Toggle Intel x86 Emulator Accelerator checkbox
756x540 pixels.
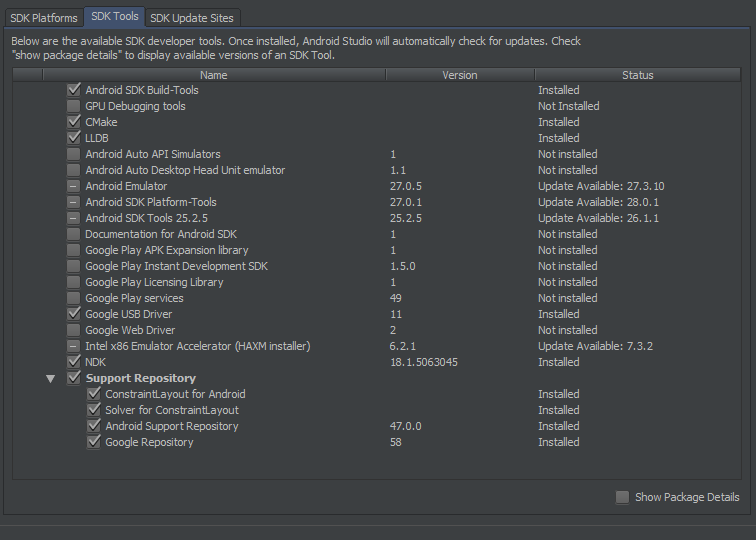[x=74, y=346]
